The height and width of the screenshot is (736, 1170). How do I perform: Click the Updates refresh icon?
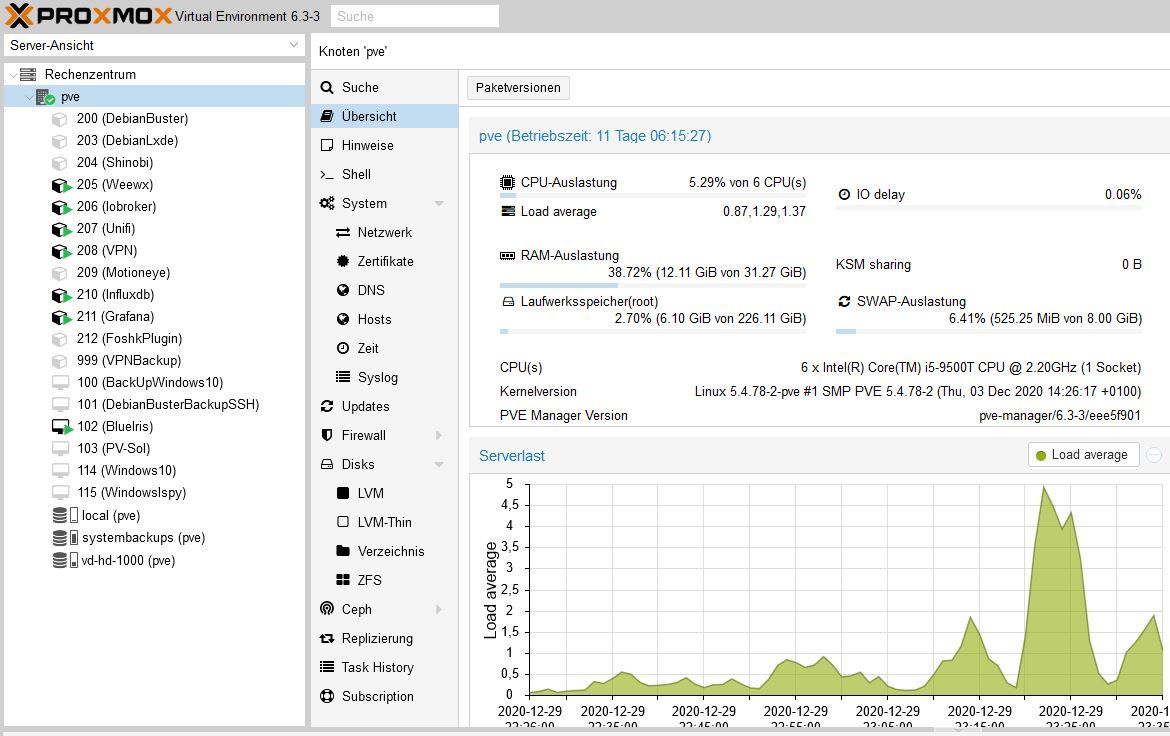327,406
